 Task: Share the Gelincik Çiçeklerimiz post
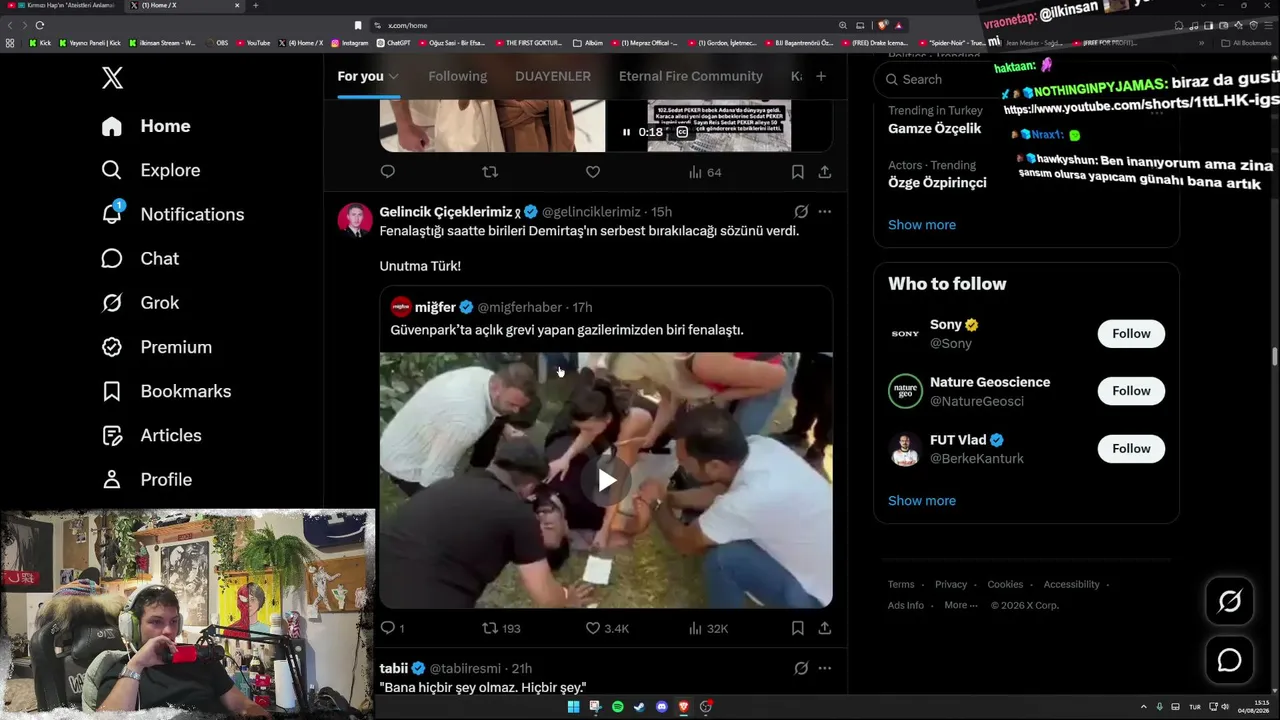(825, 628)
